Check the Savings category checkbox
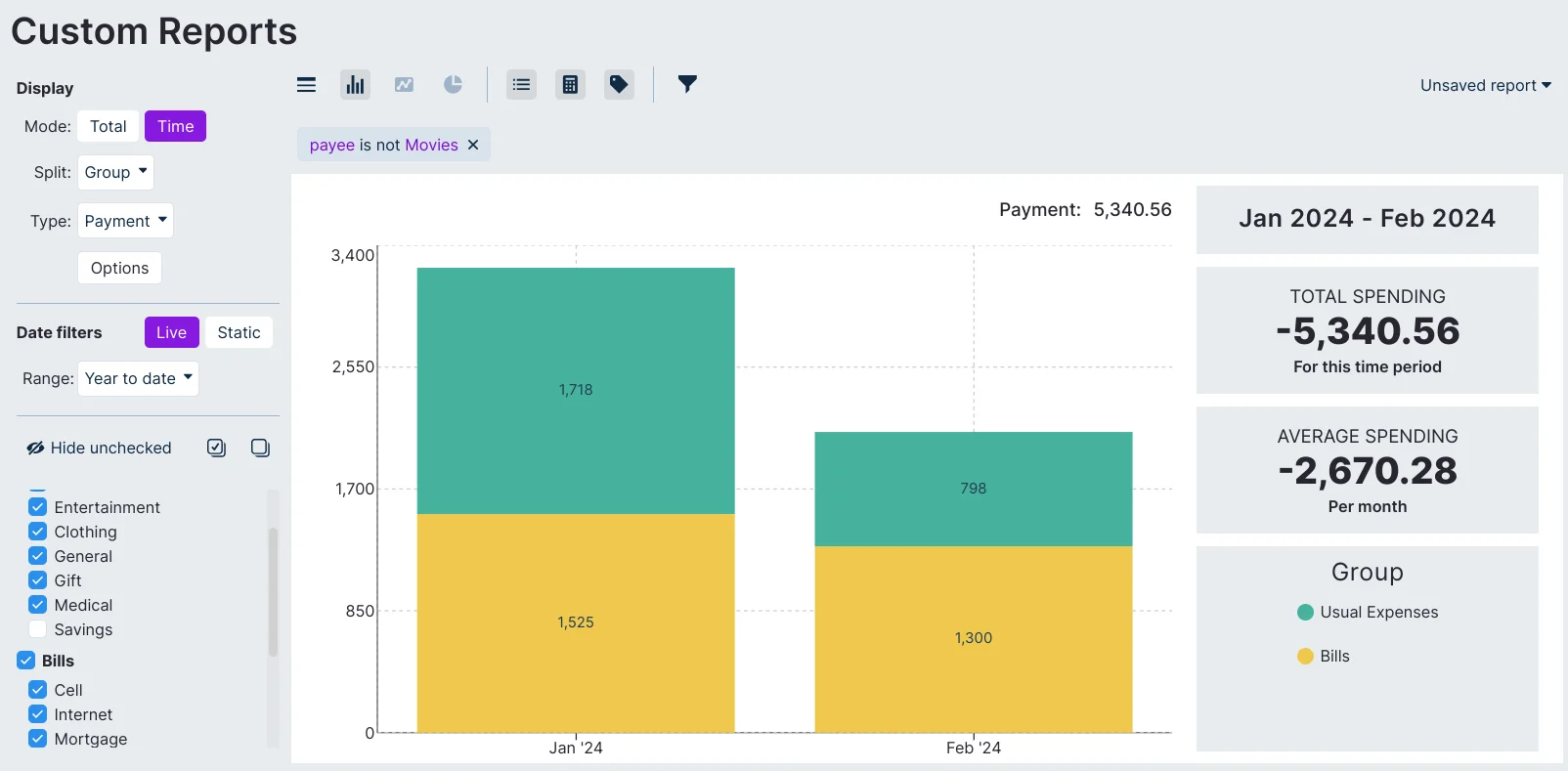Image resolution: width=1568 pixels, height=771 pixels. 38,629
